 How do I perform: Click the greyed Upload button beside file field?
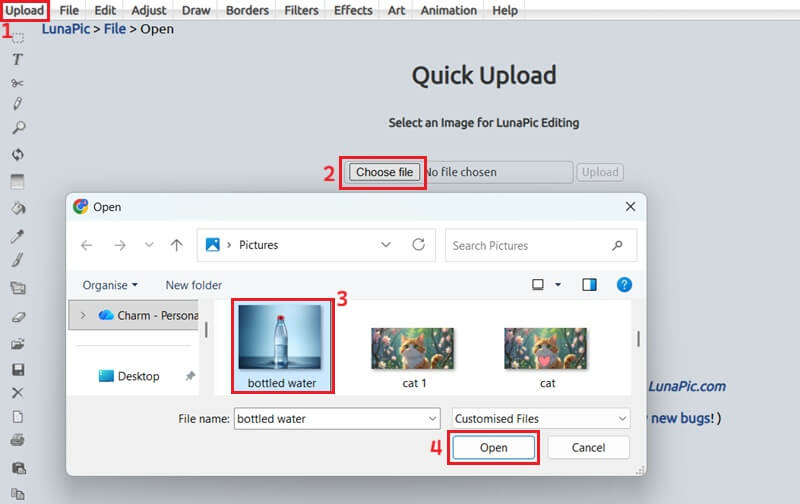coord(600,172)
